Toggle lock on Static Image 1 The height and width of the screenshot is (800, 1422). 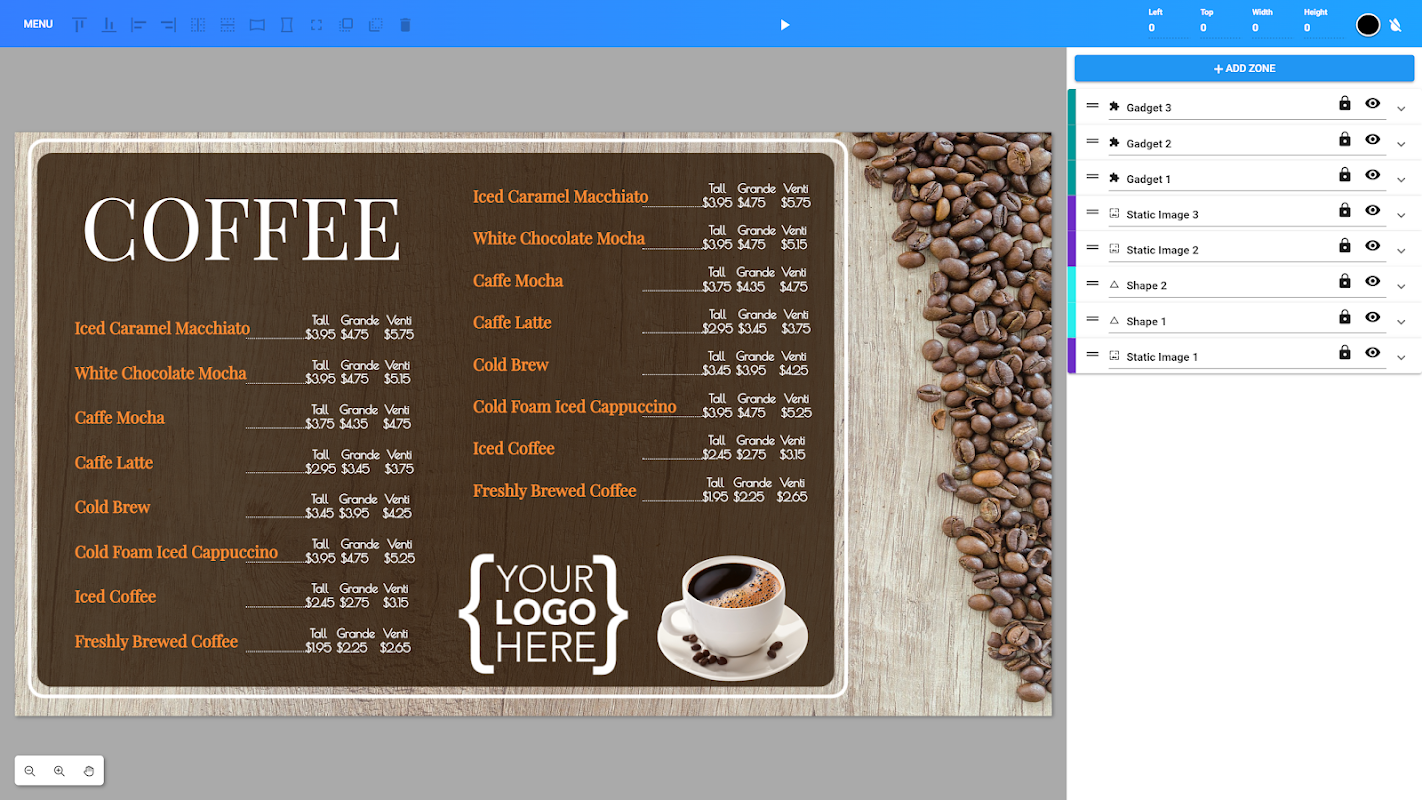[x=1345, y=352]
